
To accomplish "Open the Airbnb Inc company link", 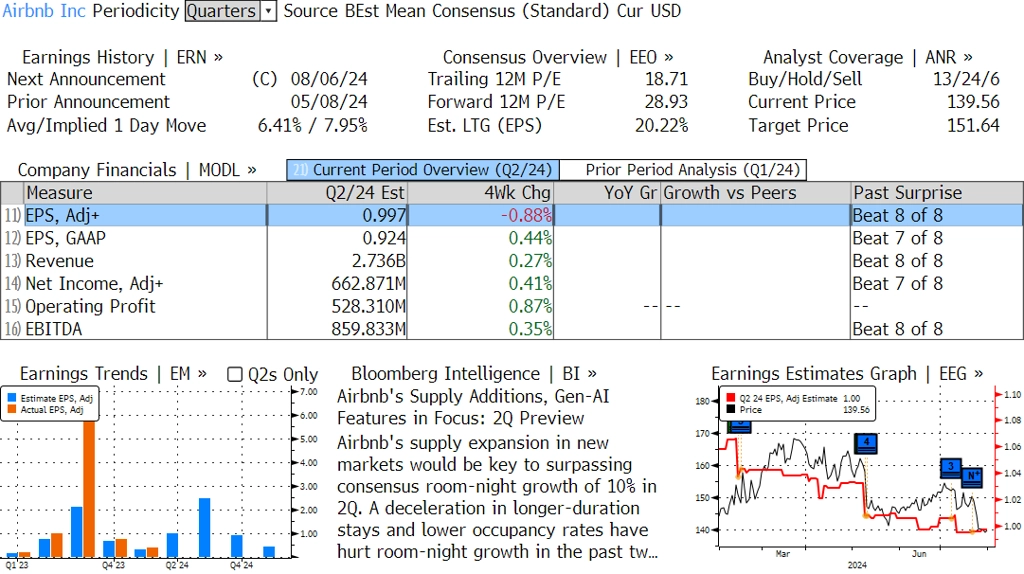I will click(44, 11).
